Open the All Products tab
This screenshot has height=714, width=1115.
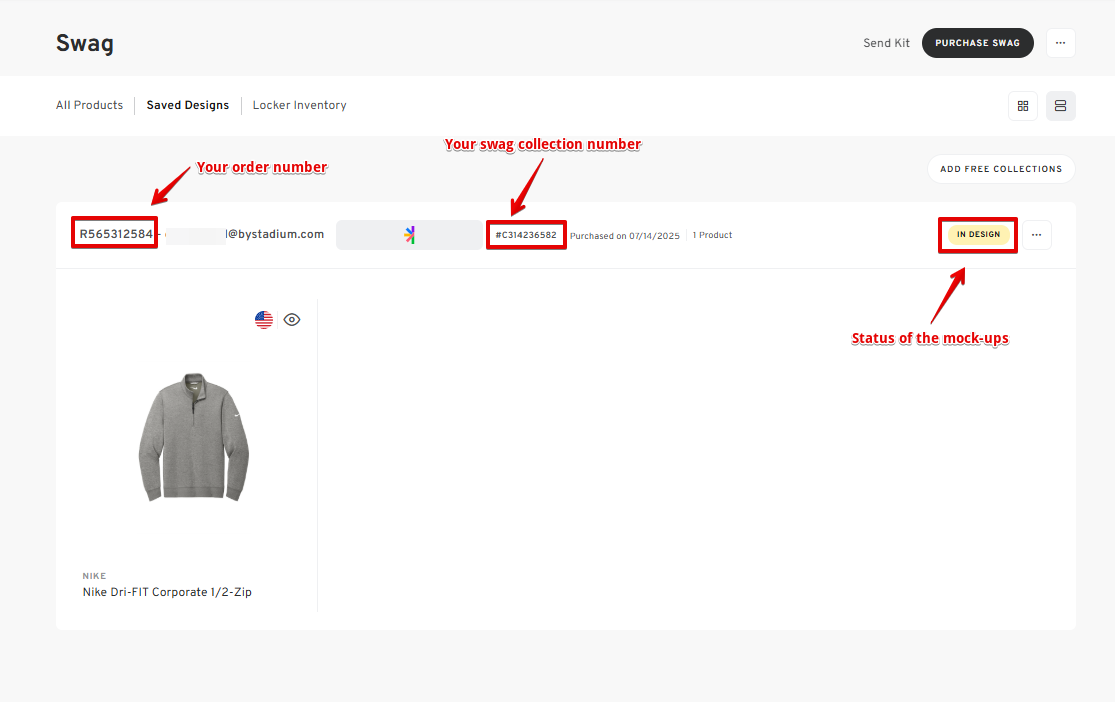click(x=89, y=105)
